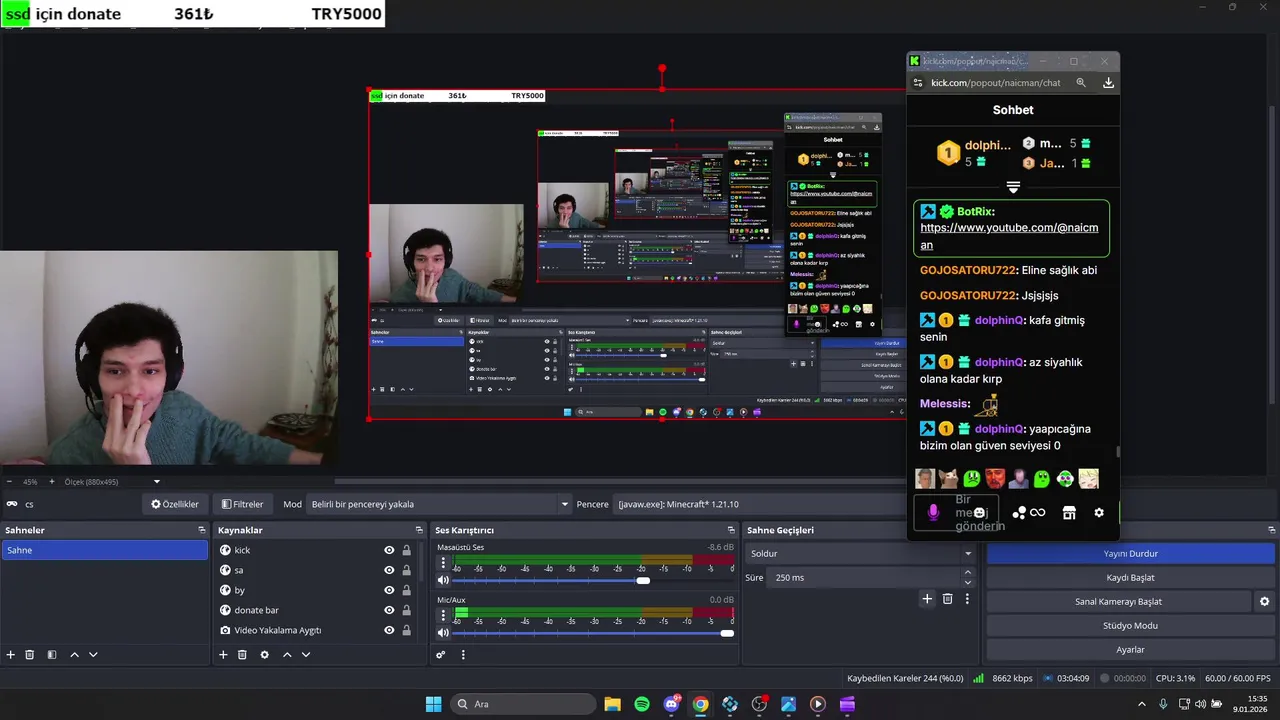Click Yayını Durdur to stop streaming

pos(1130,553)
